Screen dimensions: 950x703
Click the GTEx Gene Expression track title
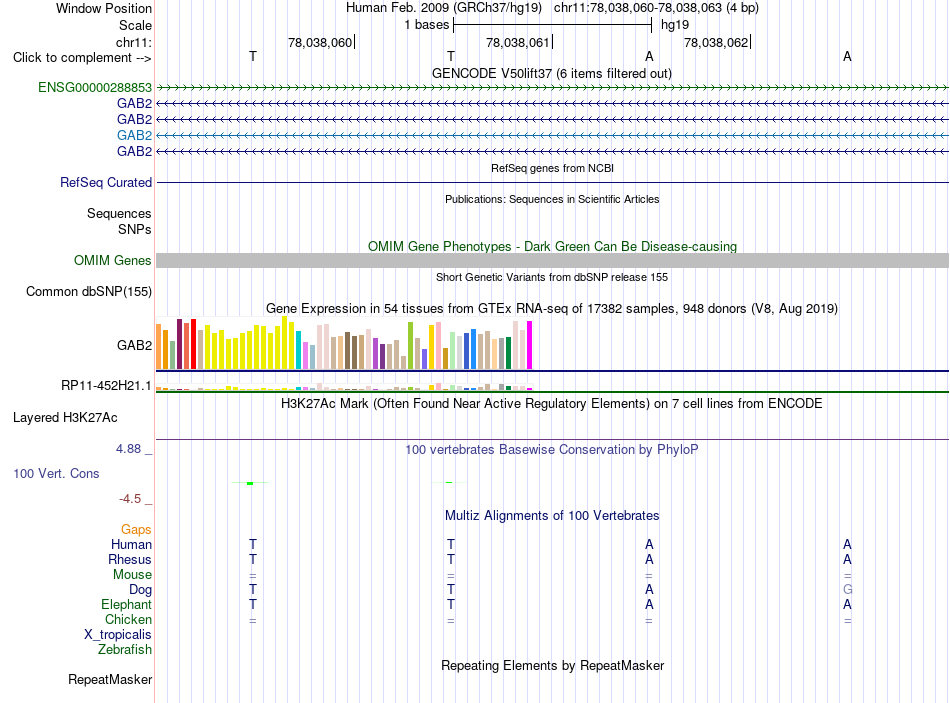(x=551, y=308)
